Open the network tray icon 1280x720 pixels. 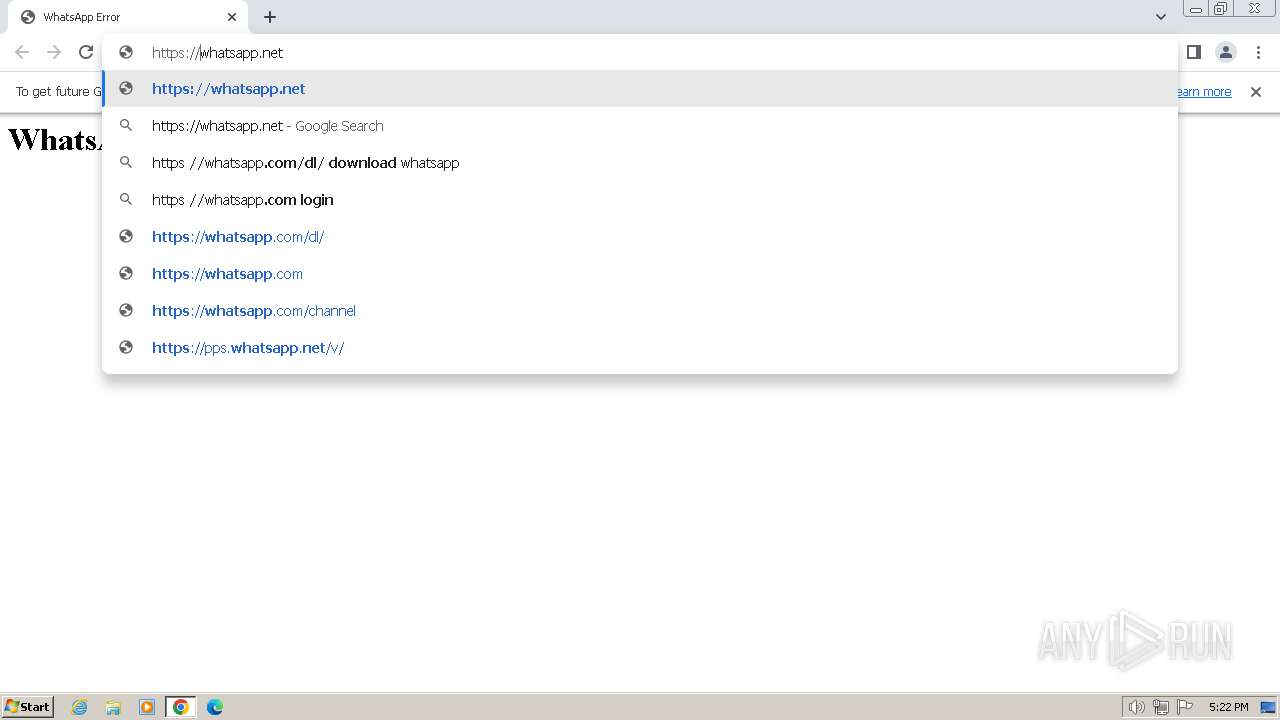[1161, 707]
